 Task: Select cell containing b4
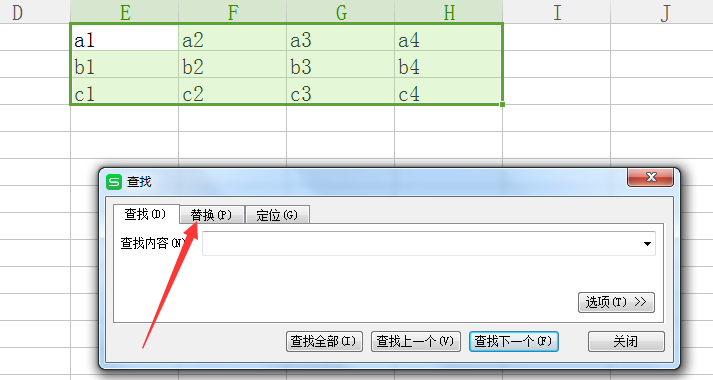448,64
